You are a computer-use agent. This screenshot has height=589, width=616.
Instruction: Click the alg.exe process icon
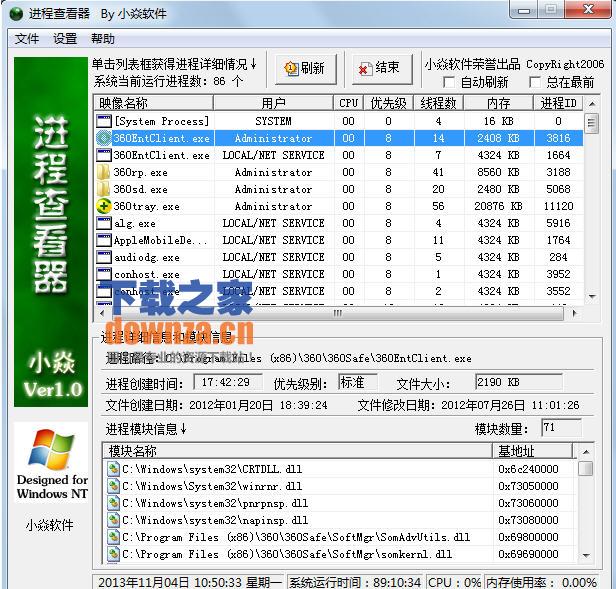click(104, 223)
